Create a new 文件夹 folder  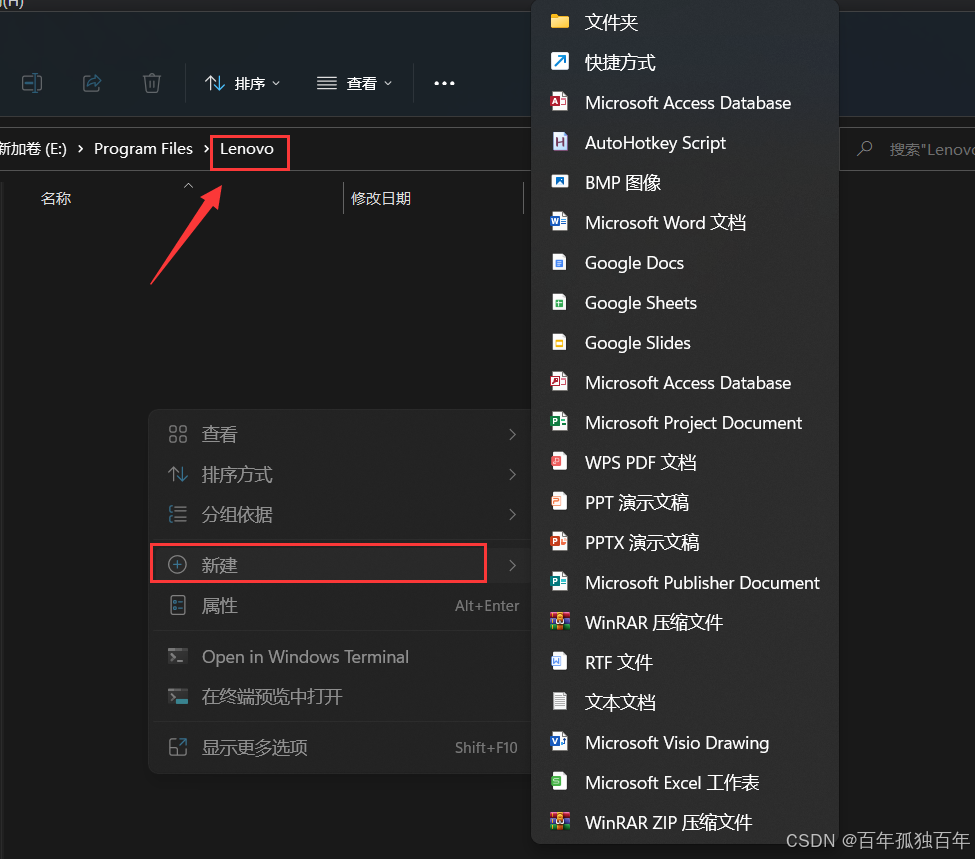[x=685, y=22]
